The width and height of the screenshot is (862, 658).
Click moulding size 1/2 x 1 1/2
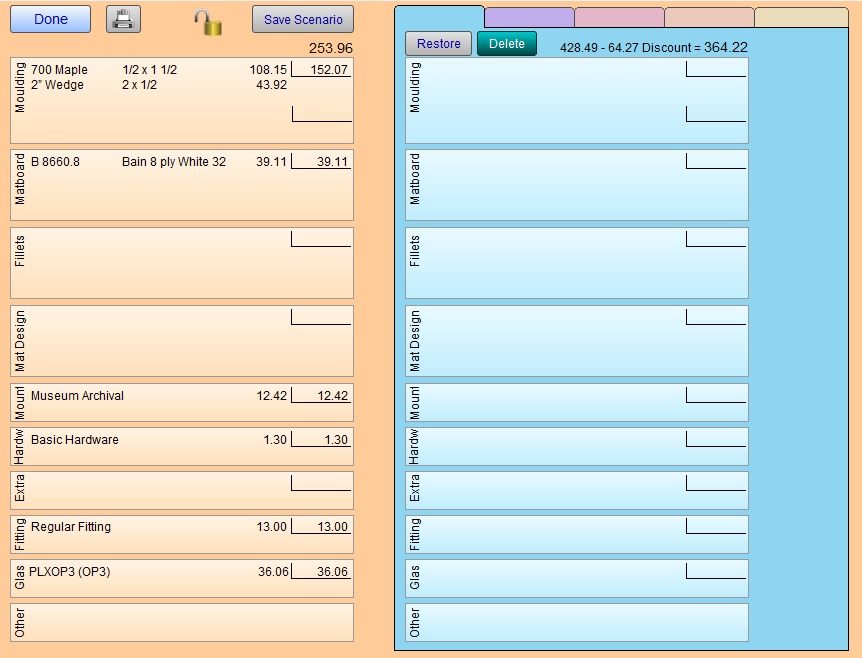pyautogui.click(x=150, y=70)
